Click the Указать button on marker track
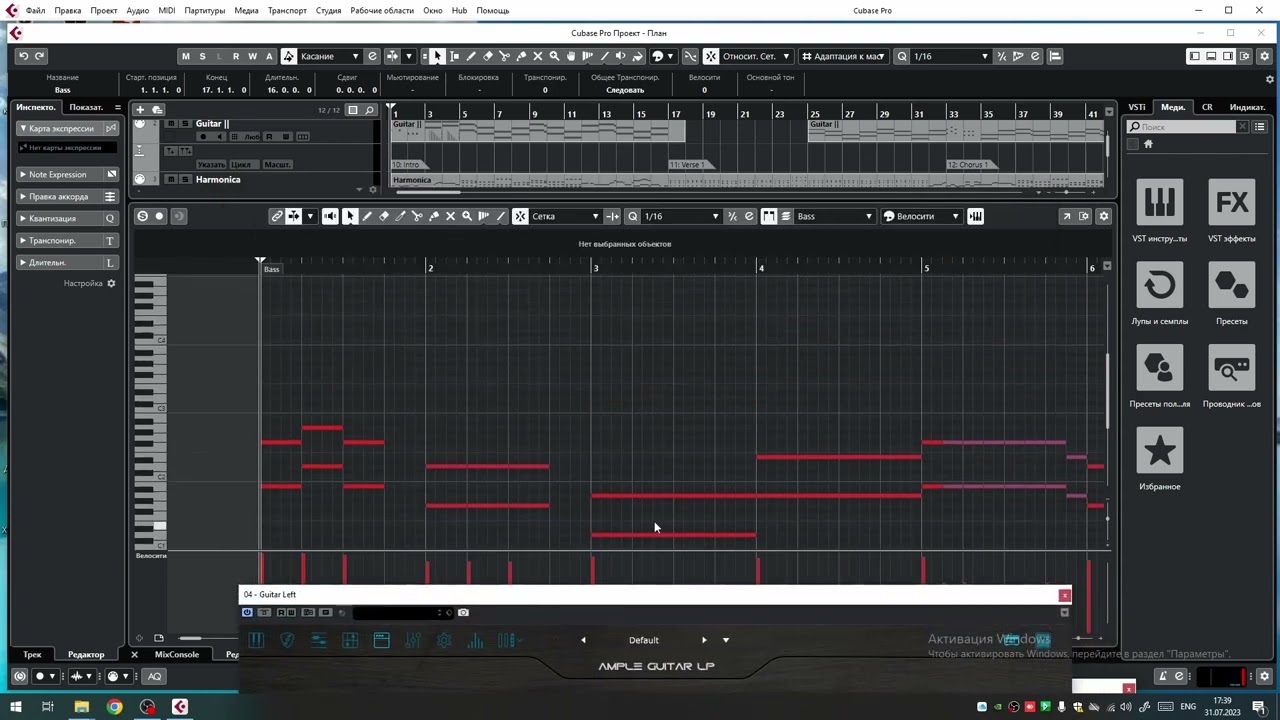Image resolution: width=1280 pixels, height=720 pixels. 211,164
